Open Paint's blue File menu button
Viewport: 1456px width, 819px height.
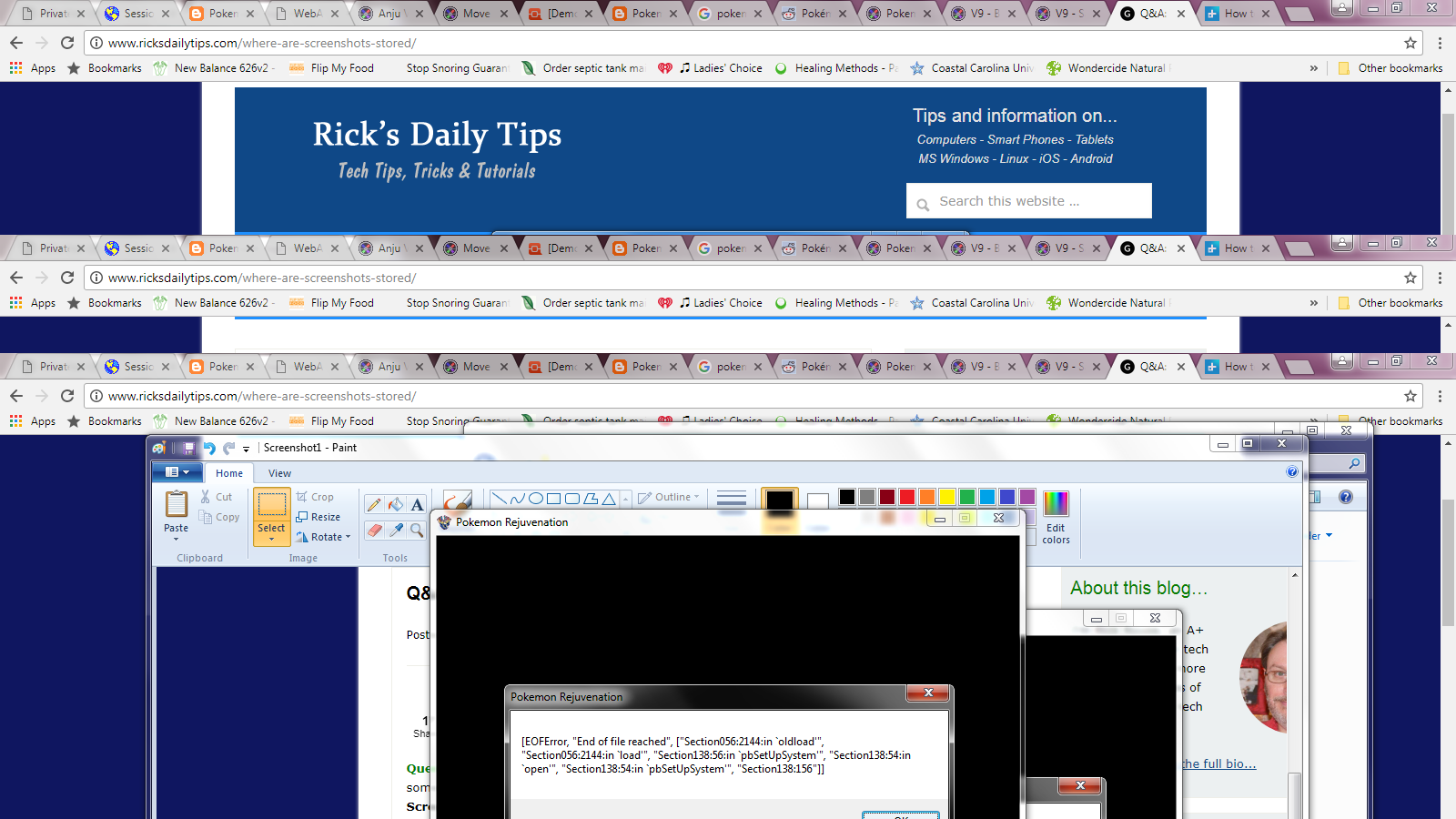[177, 472]
